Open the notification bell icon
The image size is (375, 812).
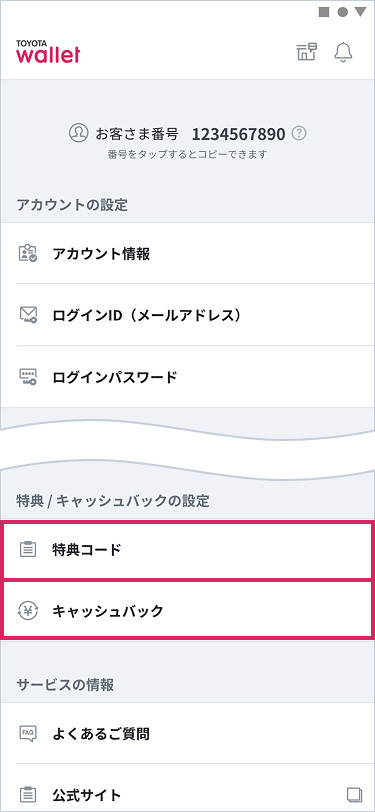pyautogui.click(x=343, y=52)
